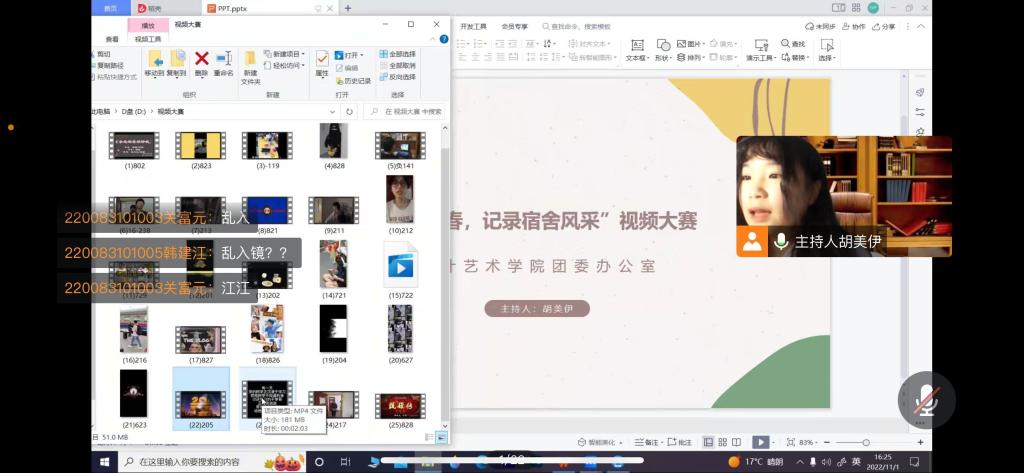The width and height of the screenshot is (1024, 473).
Task: Click the Select (选择) arrow icon in WPS
Action: [x=827, y=45]
